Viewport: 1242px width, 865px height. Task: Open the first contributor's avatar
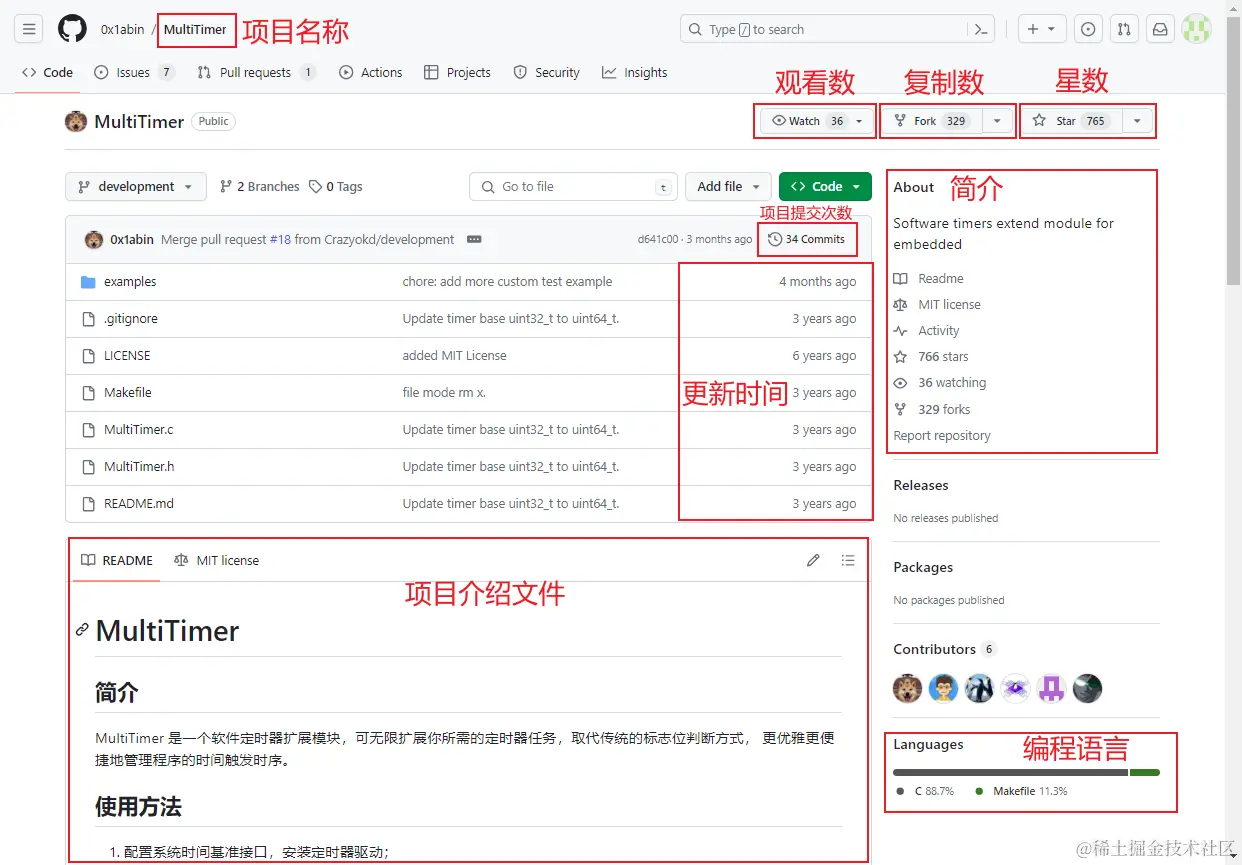[x=907, y=688]
